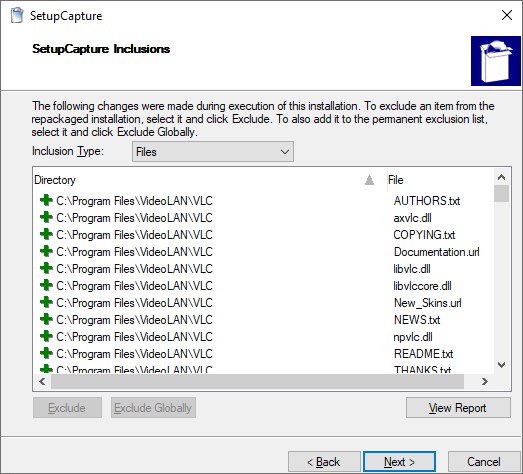Click the green plus icon beside COPYING.txt
Screen dimensions: 523x474
[x=46, y=234]
